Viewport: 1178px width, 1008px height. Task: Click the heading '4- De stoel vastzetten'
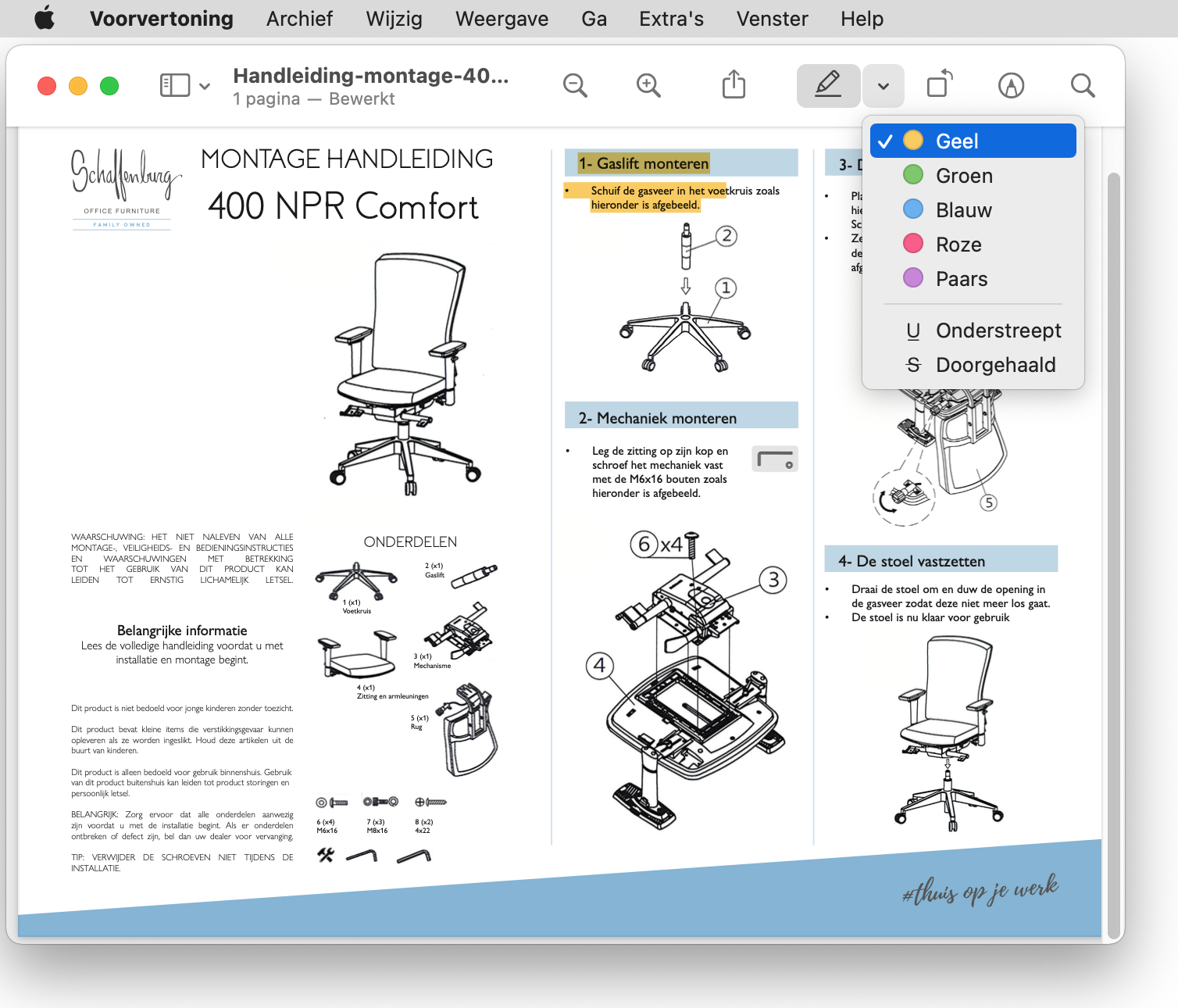coord(912,561)
